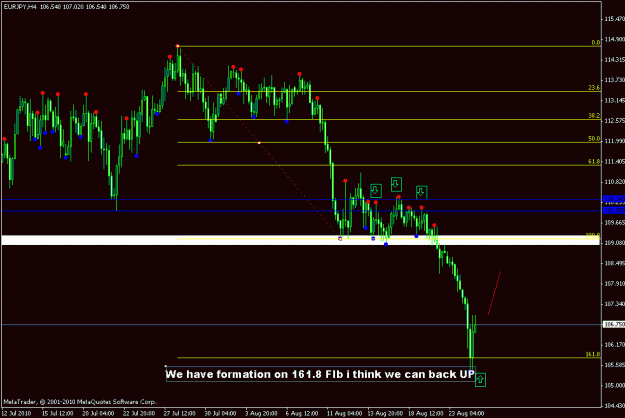The width and height of the screenshot is (625, 418).
Task: Select the 38.2 Fibonacci level label
Action: [594, 116]
